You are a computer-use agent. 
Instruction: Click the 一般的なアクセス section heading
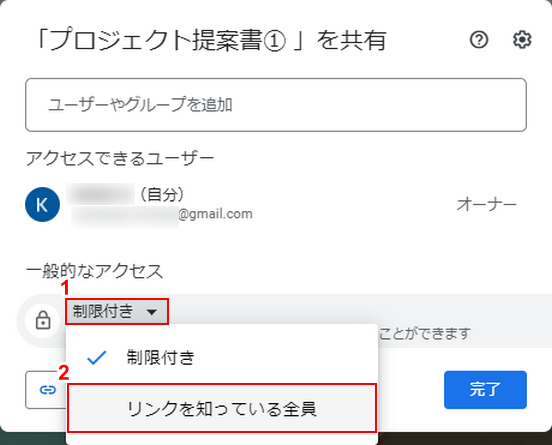(x=94, y=271)
